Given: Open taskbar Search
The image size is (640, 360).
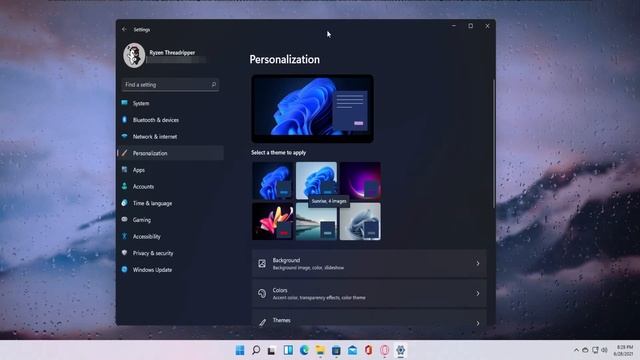Looking at the screenshot, I should (x=256, y=350).
